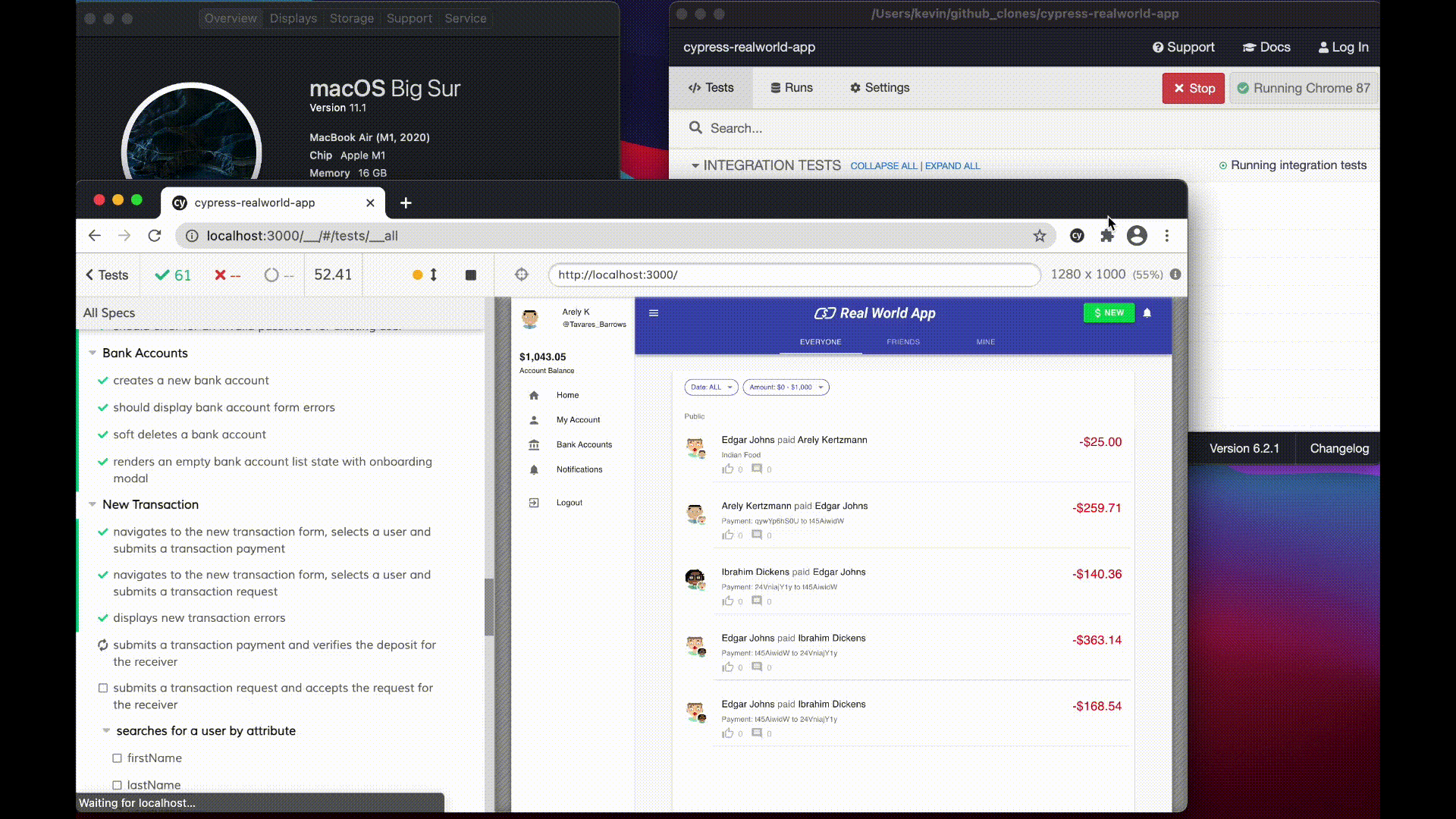Click the test list vertical scrollbar
Screen dimensions: 1456x819
click(489, 607)
